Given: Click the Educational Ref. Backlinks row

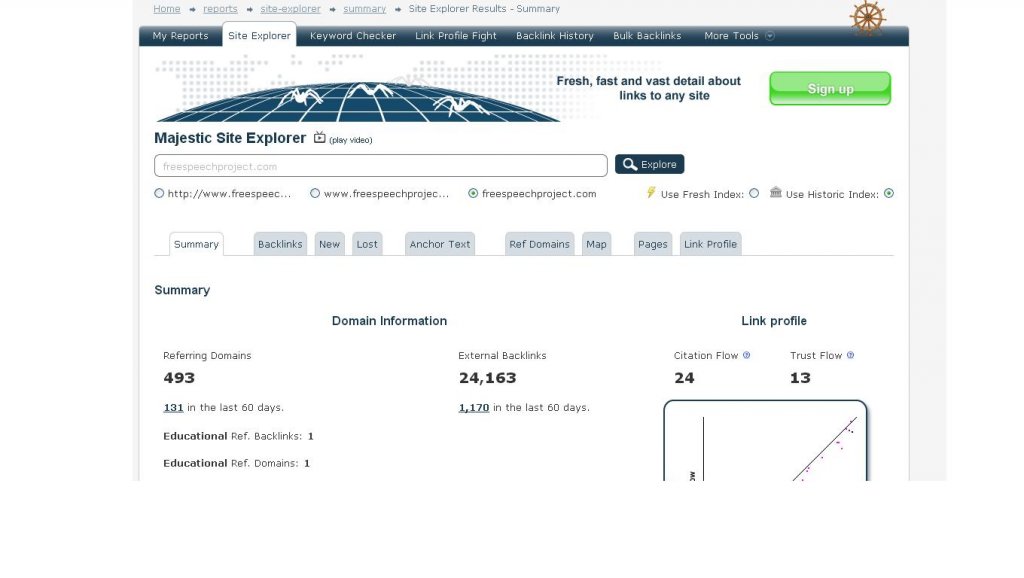Looking at the screenshot, I should (238, 436).
